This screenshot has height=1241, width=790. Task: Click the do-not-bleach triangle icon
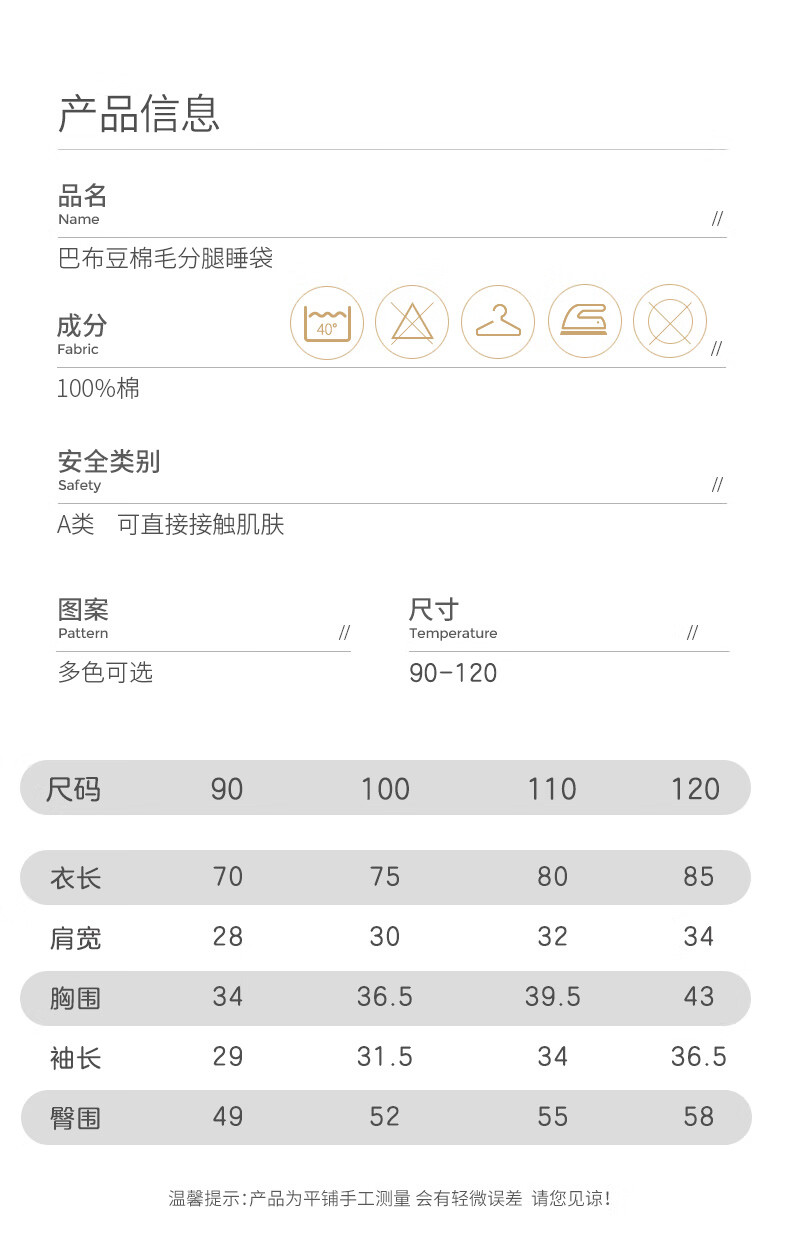point(412,322)
